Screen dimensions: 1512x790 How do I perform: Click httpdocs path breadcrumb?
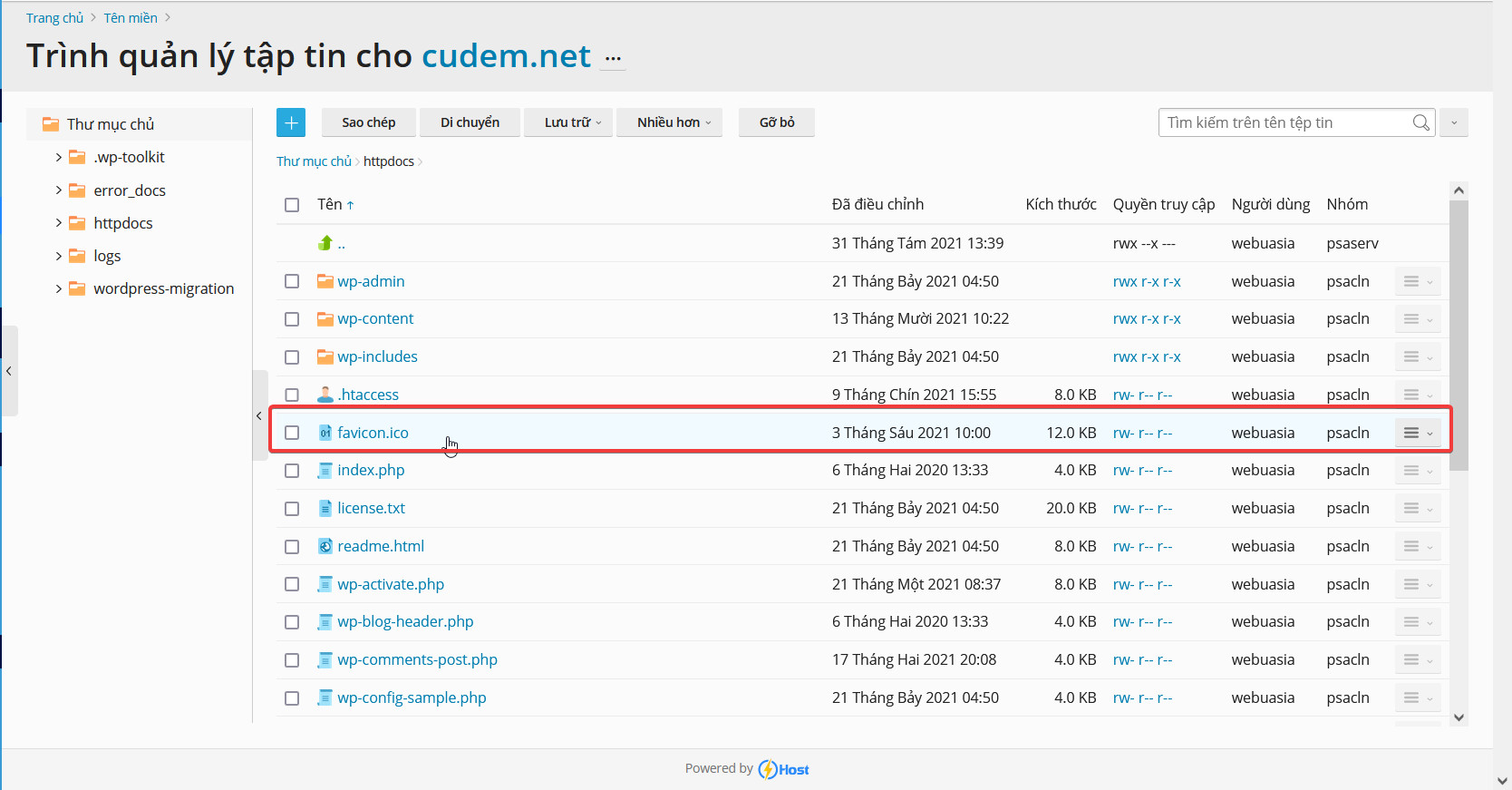pyautogui.click(x=389, y=161)
